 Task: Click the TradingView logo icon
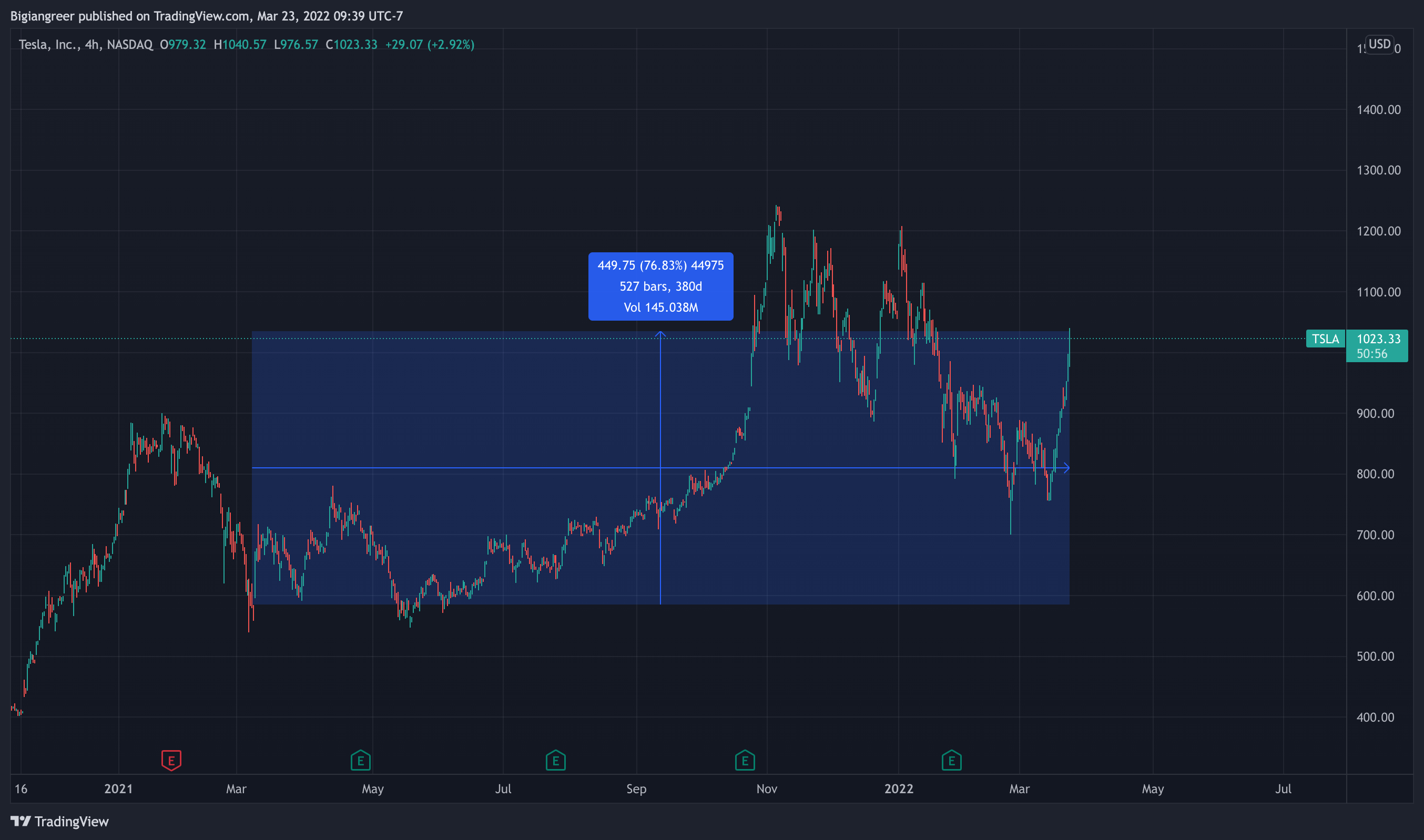click(21, 821)
